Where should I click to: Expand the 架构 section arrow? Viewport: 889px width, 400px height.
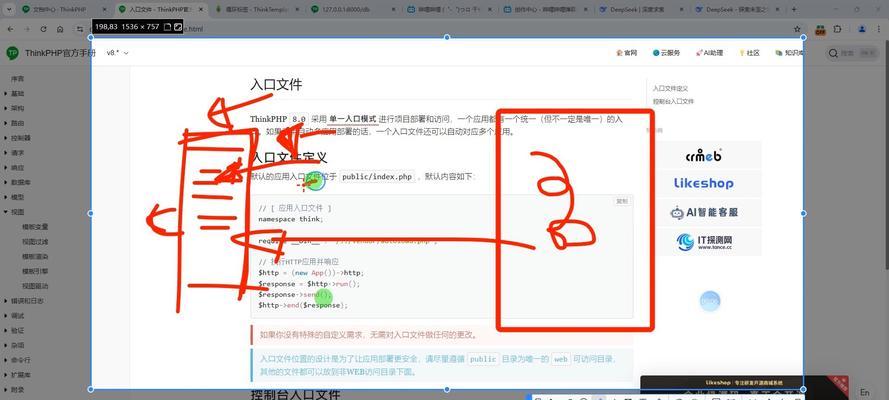6,108
